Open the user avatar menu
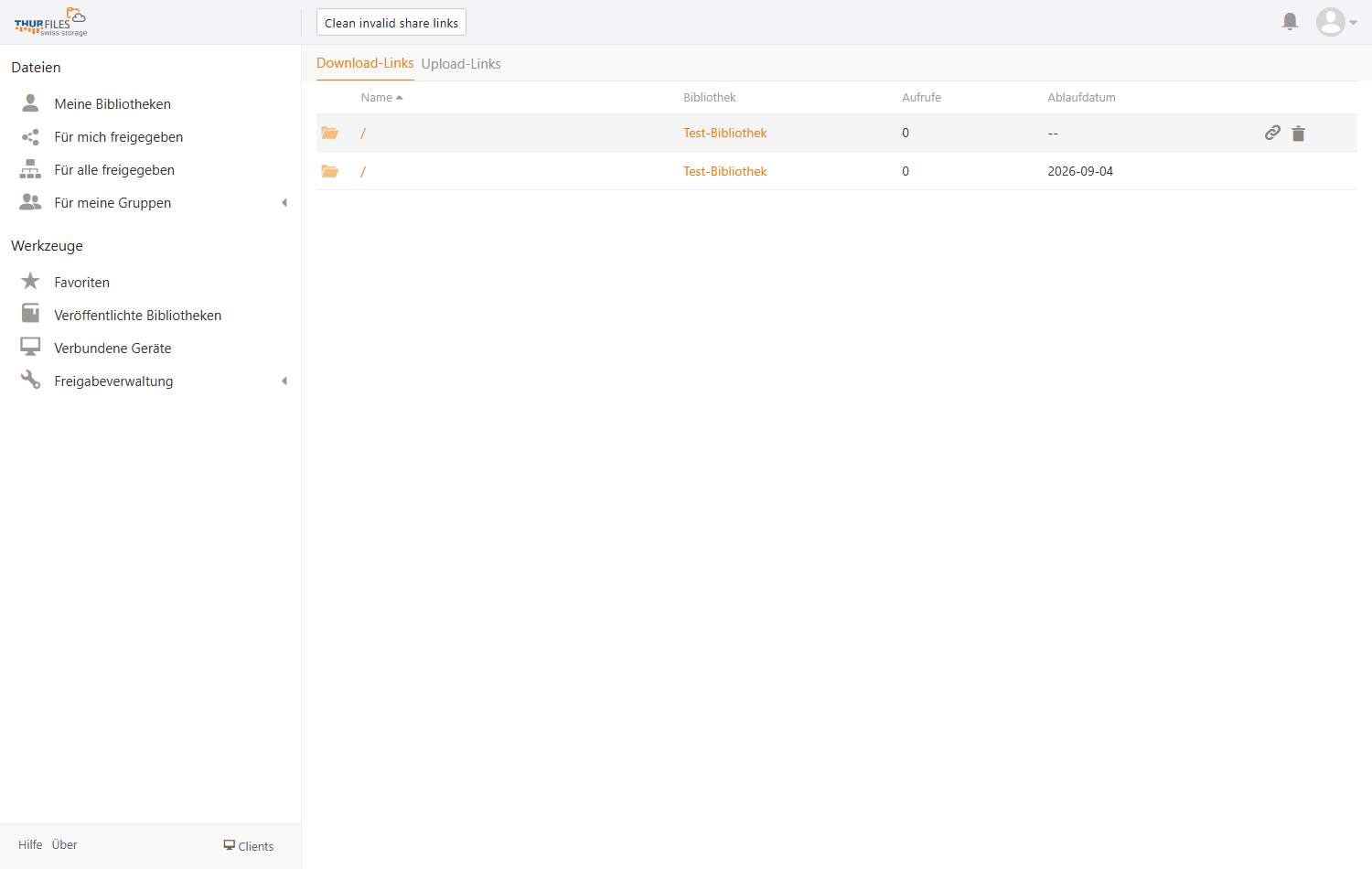1372x869 pixels. pos(1335,22)
